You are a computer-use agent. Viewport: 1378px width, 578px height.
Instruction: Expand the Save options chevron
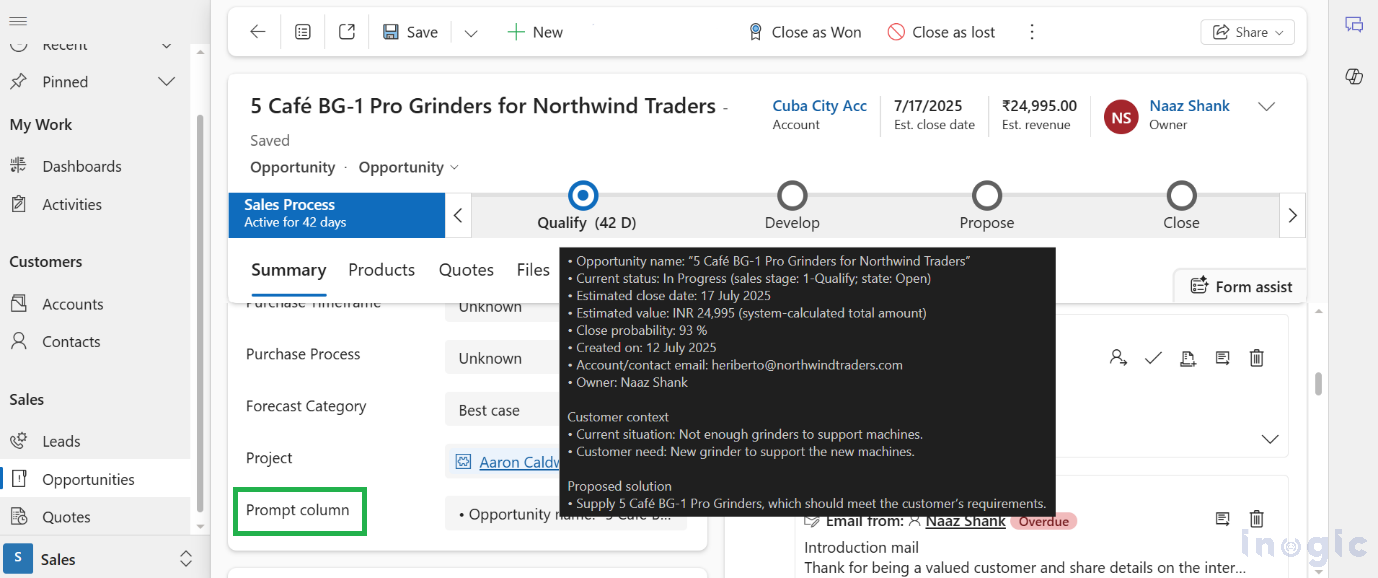[471, 33]
